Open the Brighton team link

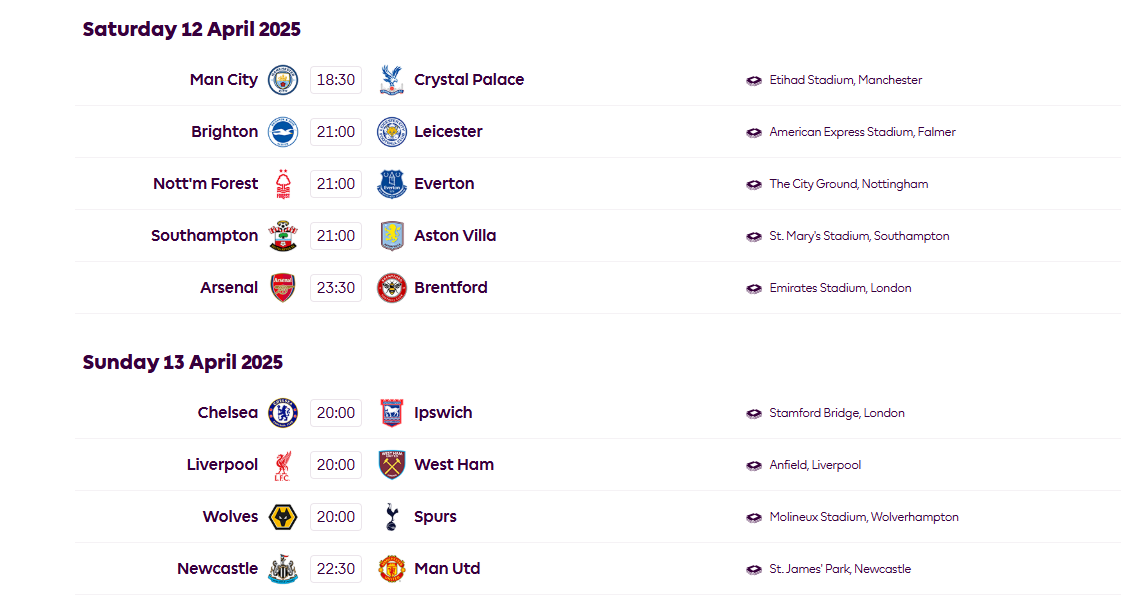(x=224, y=132)
